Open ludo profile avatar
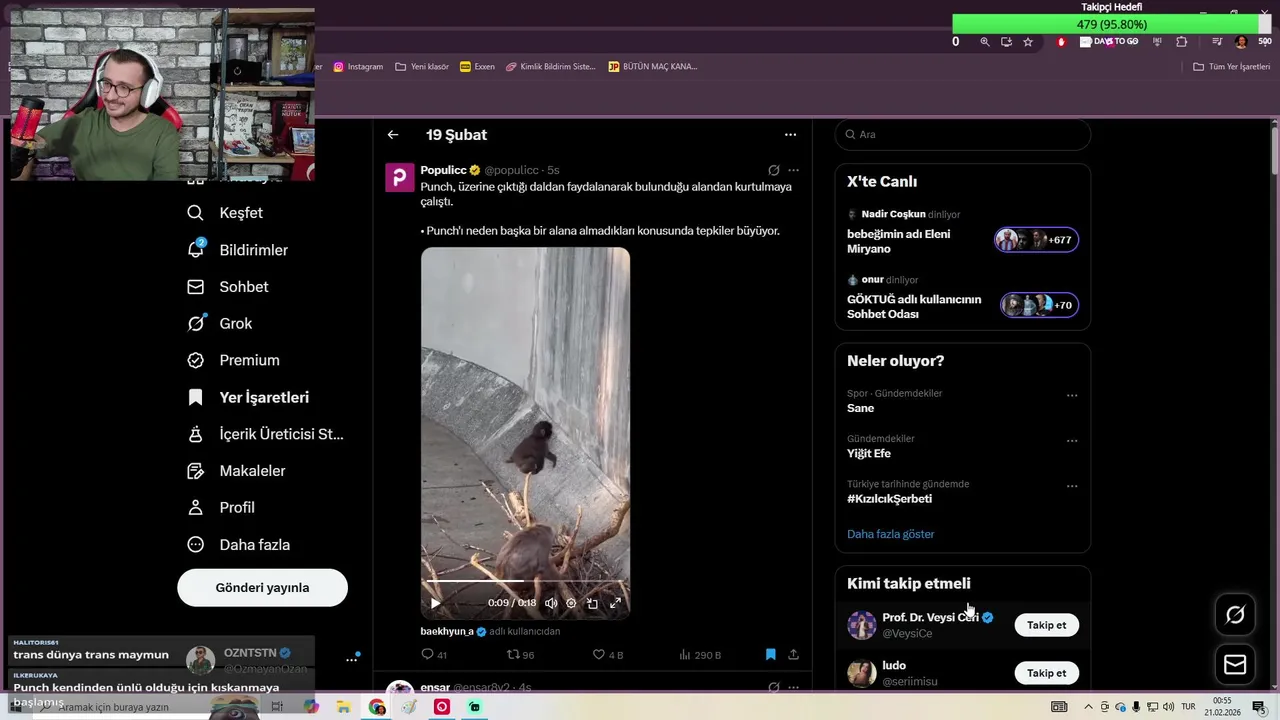The image size is (1280, 720). [862, 673]
